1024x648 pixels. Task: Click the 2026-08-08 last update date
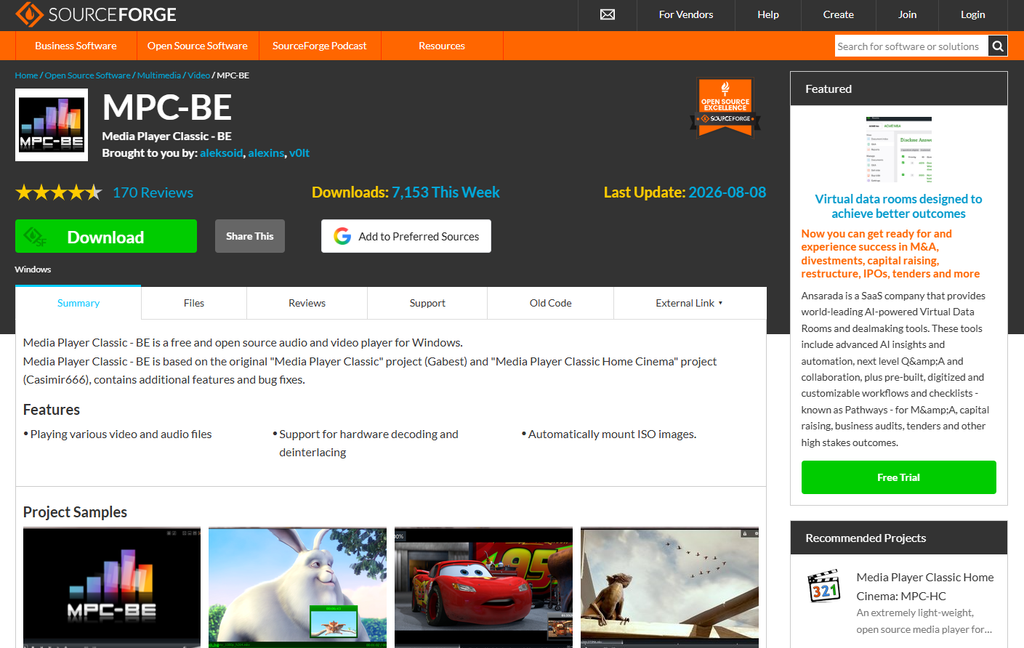point(727,192)
